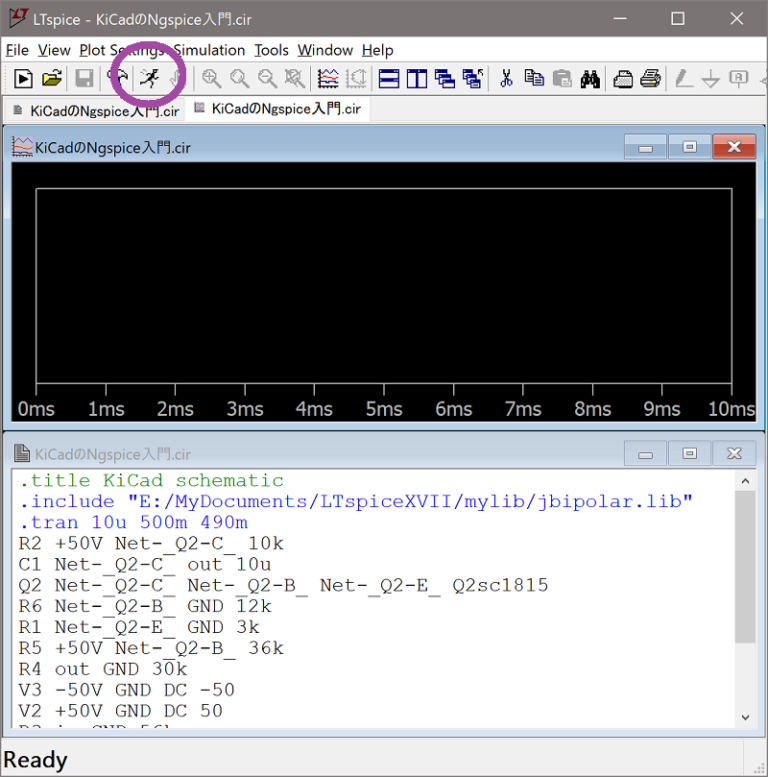This screenshot has width=768, height=777.
Task: Click the Print icon in the toolbar
Action: tap(650, 79)
